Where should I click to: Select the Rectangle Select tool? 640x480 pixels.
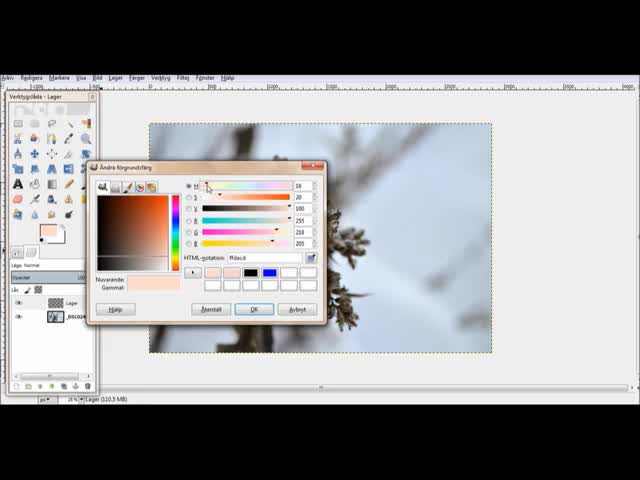click(18, 124)
